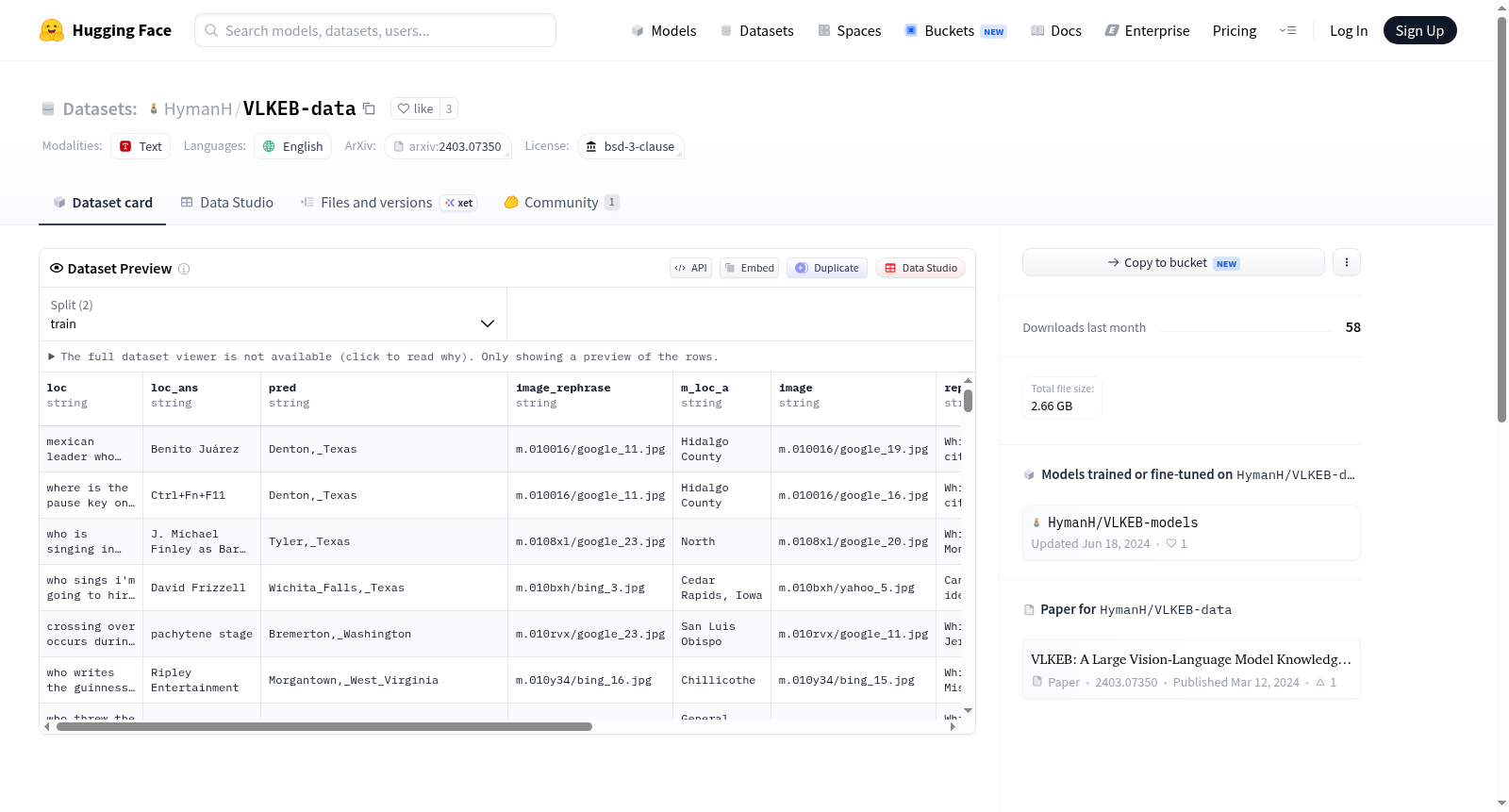1509x812 pixels.
Task: Click Copy to bucket button
Action: [1173, 262]
